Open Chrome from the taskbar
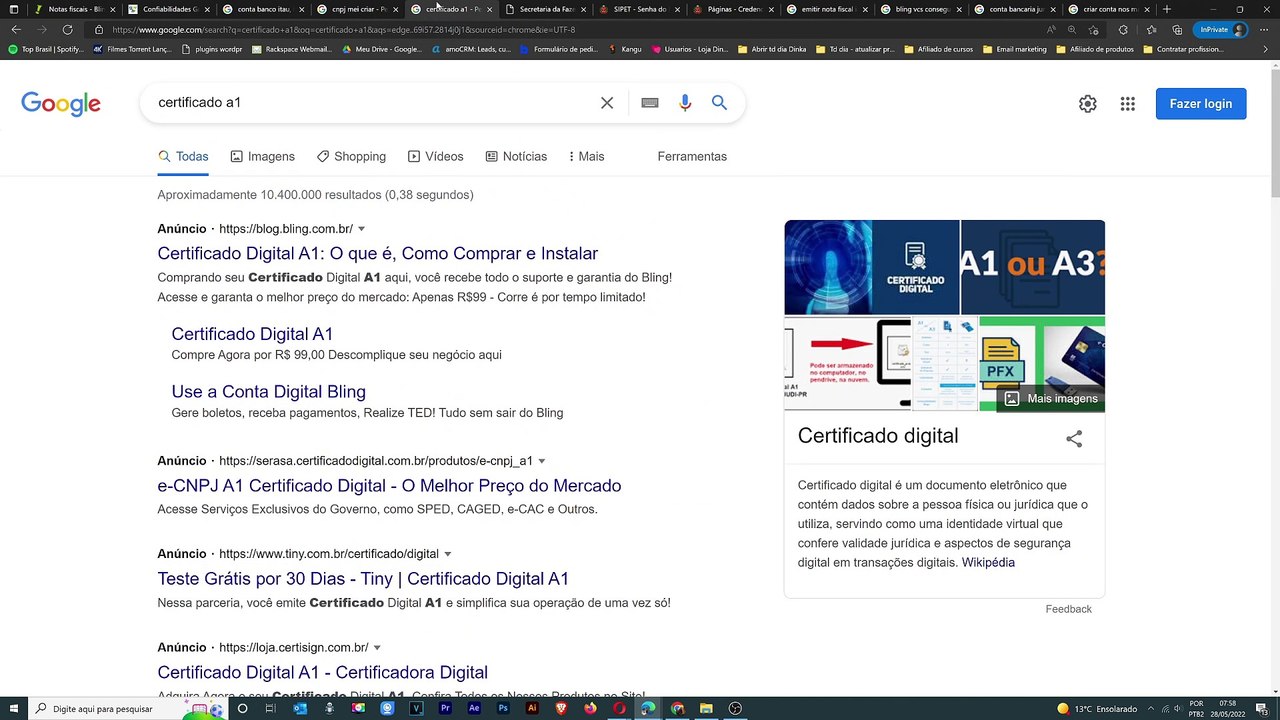 coord(677,709)
